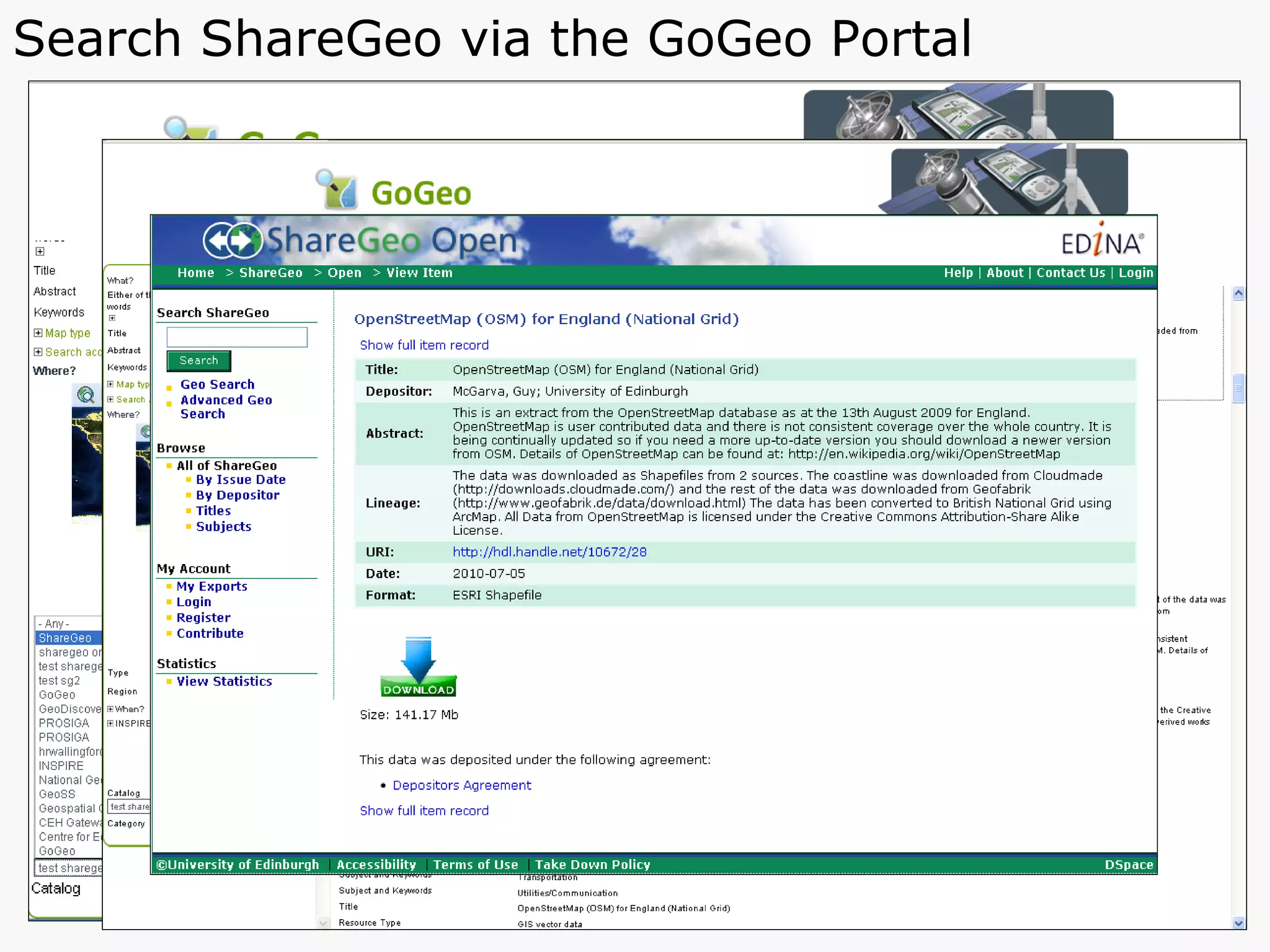
Task: Expand the Search option in middle window
Action: [x=110, y=400]
